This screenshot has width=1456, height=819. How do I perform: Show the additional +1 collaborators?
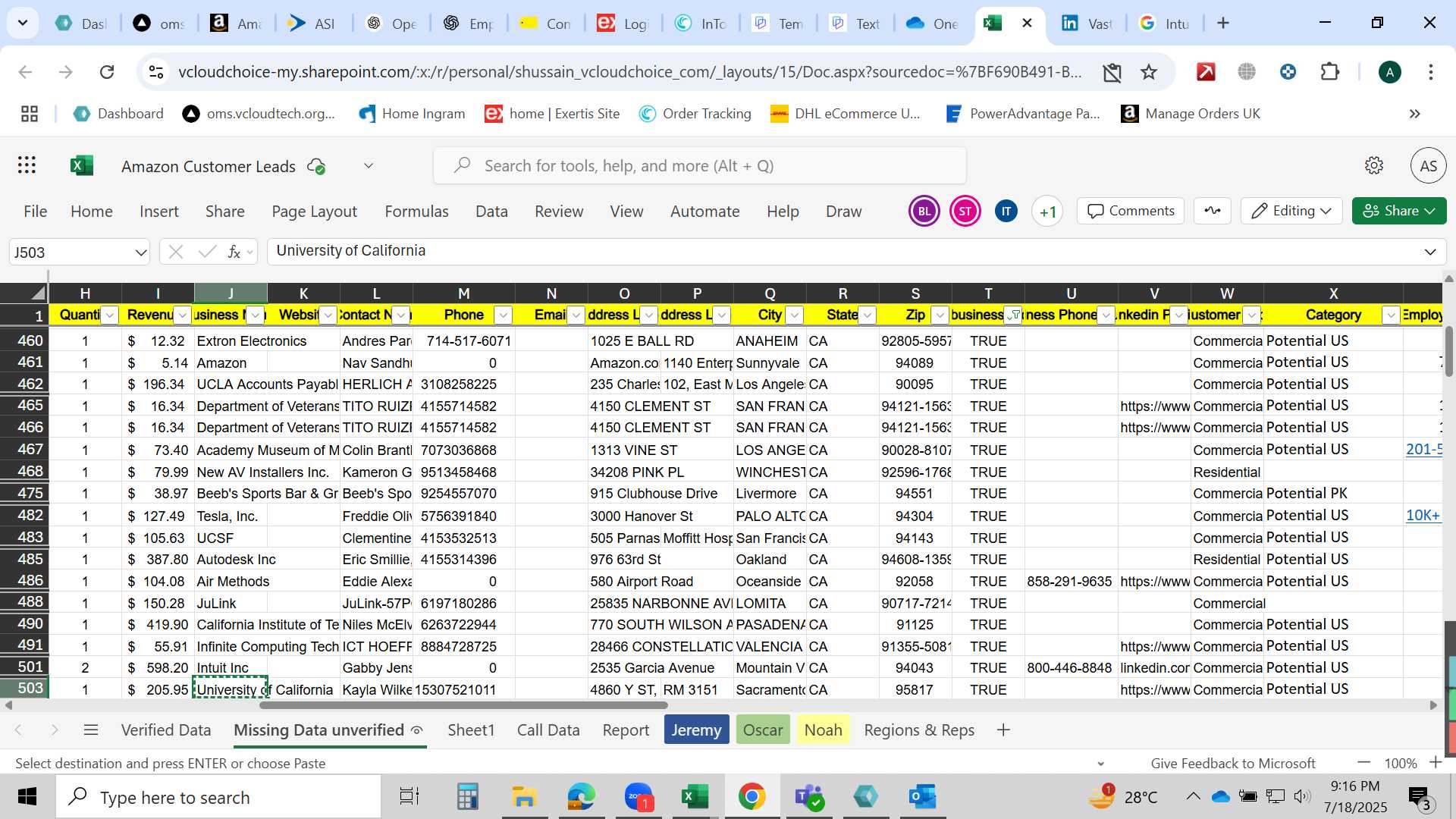click(1047, 212)
